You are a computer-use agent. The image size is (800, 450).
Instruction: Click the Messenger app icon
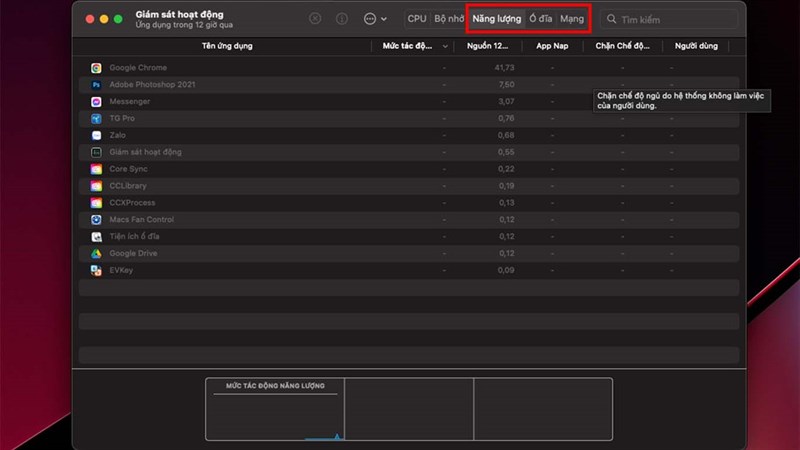(96, 102)
